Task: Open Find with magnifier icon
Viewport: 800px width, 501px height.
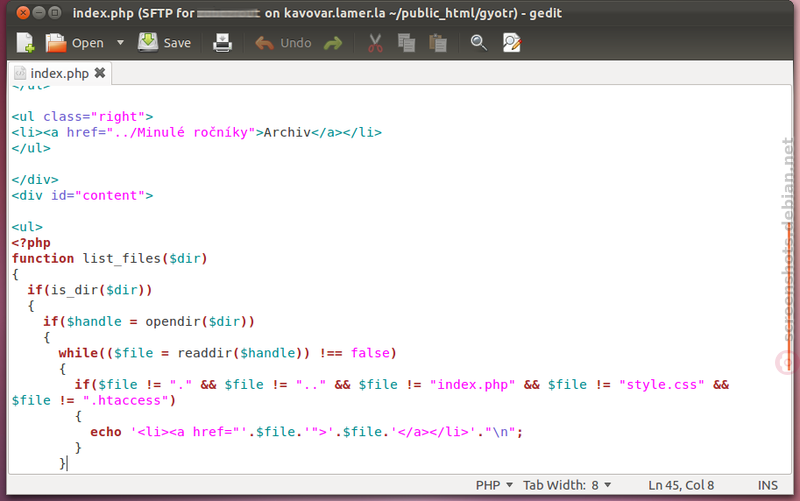Action: (479, 43)
